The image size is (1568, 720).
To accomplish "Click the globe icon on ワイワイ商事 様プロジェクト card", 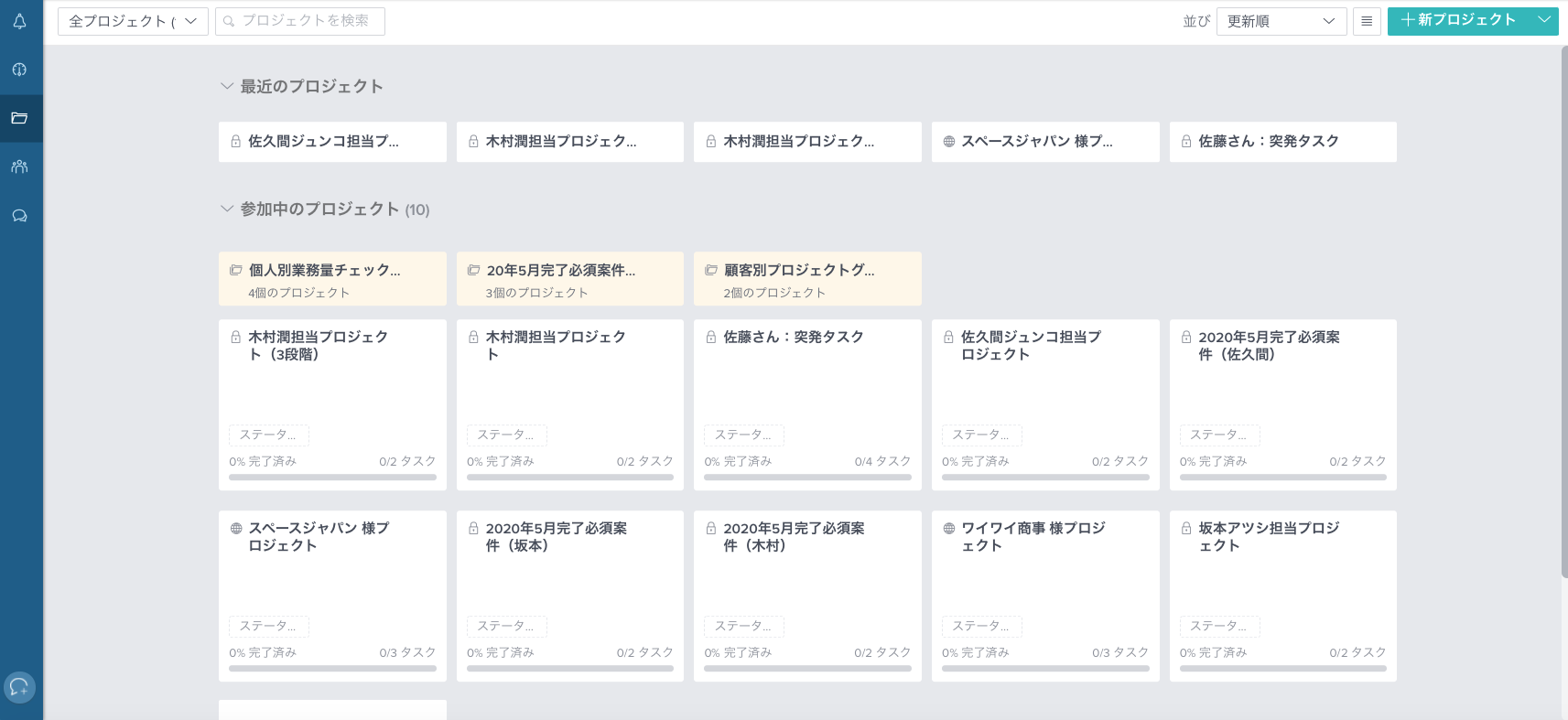I will click(x=949, y=528).
